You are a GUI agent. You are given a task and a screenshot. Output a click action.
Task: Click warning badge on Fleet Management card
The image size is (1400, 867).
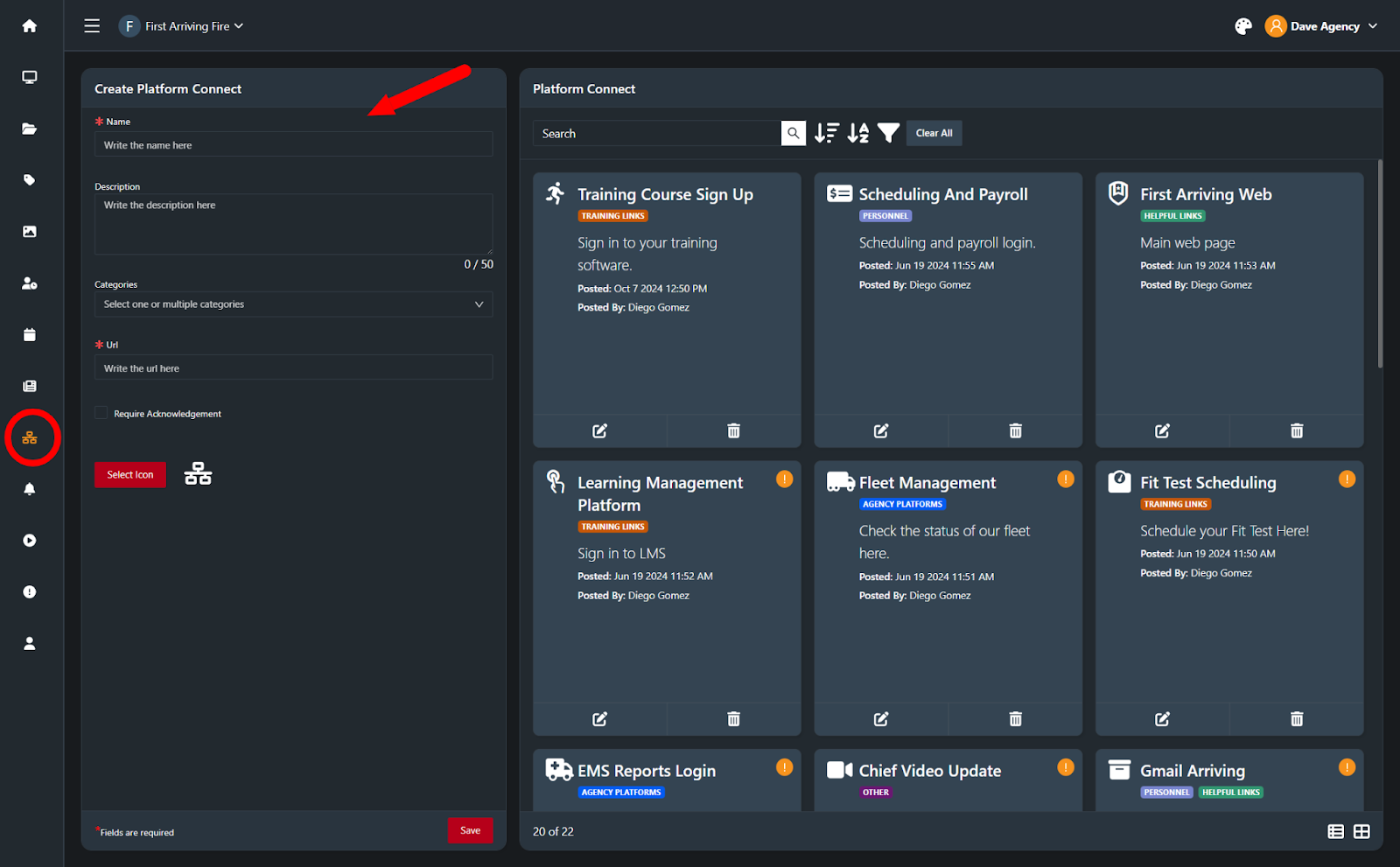coord(1065,479)
